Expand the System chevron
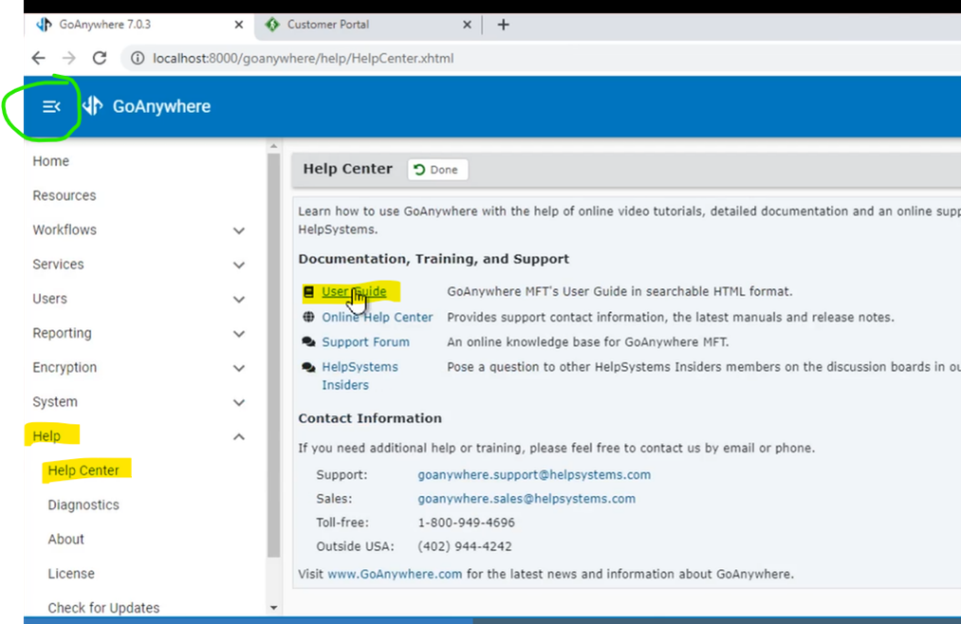Screen dimensions: 961x624 [239, 402]
